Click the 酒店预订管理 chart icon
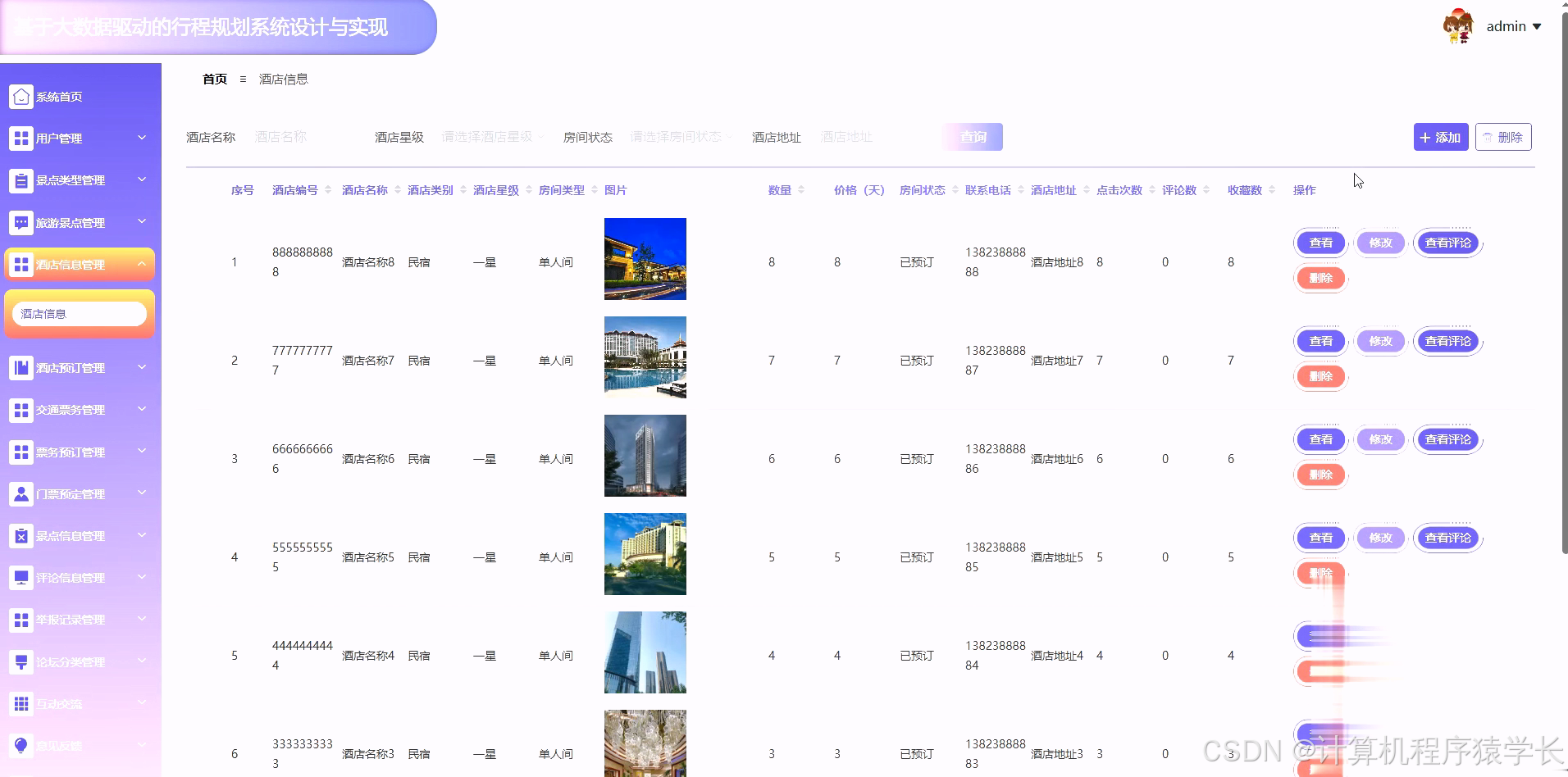1568x777 pixels. [21, 367]
